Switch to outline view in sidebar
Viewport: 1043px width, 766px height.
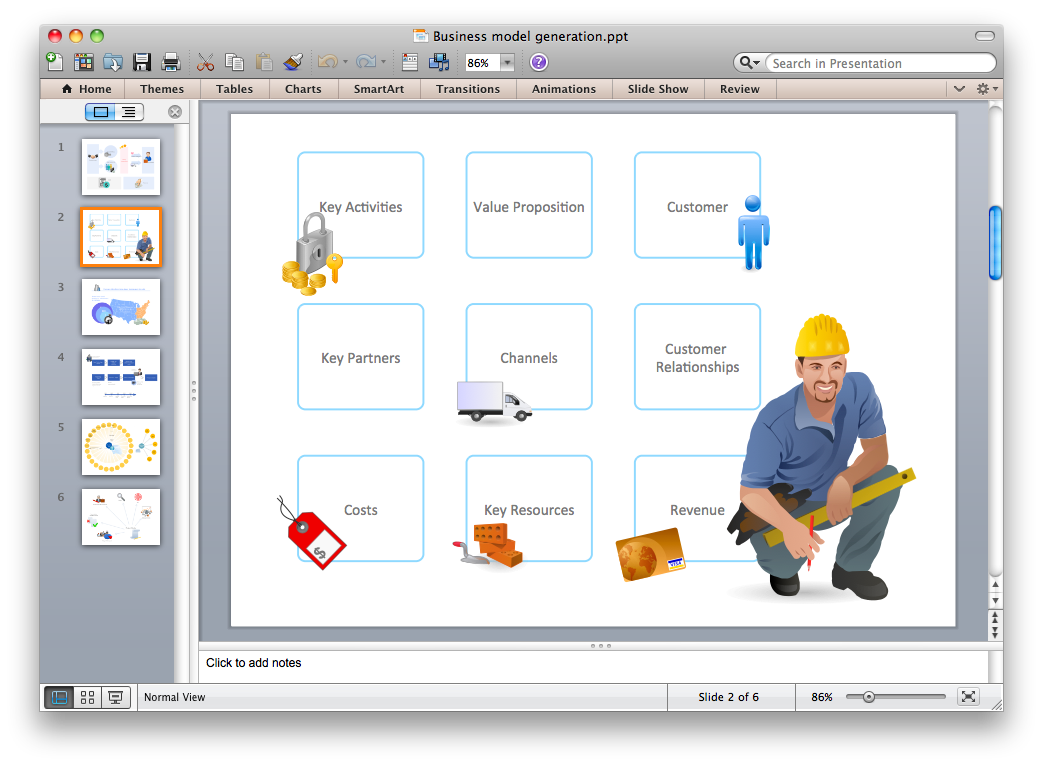click(x=129, y=112)
